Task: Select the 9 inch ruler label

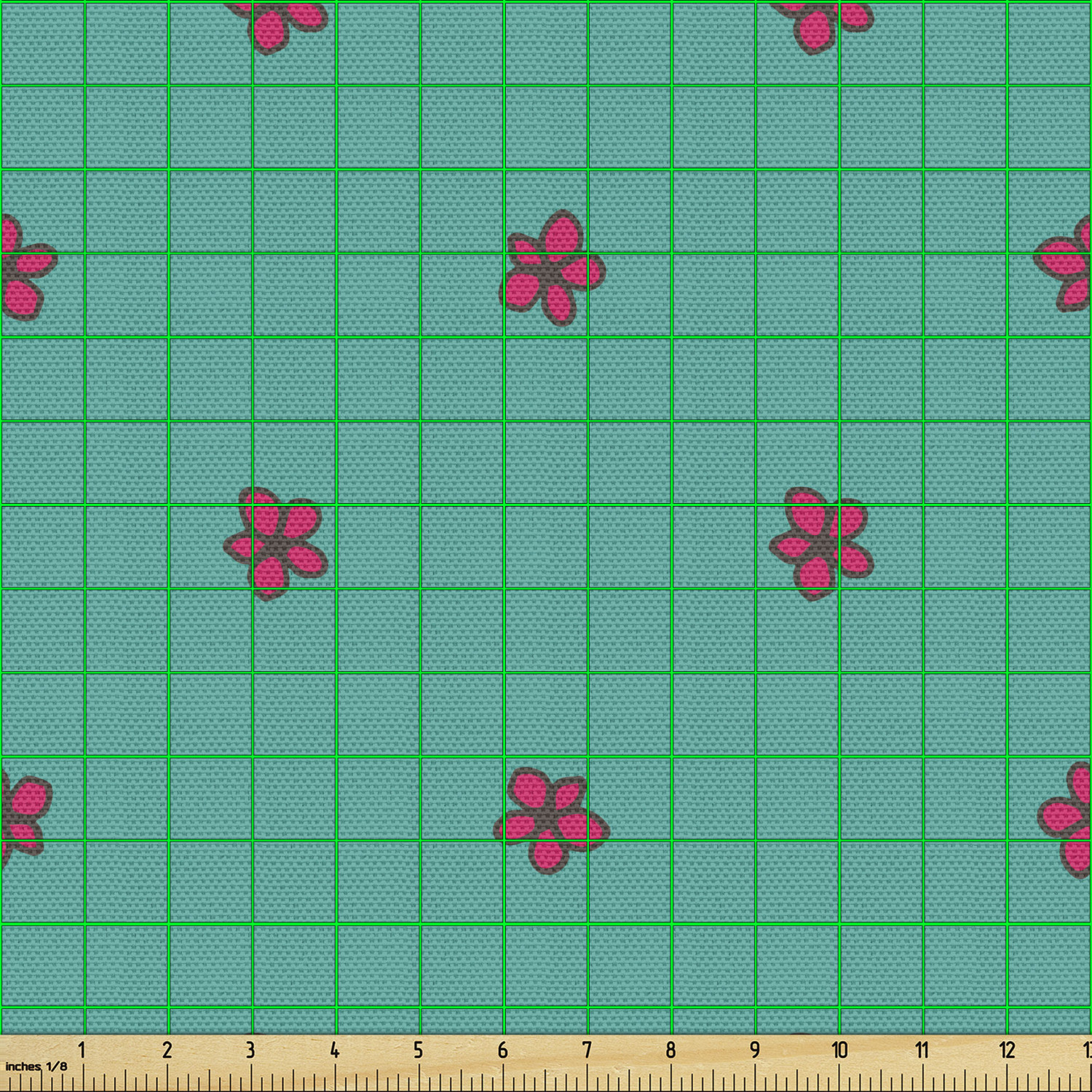Action: click(755, 1050)
